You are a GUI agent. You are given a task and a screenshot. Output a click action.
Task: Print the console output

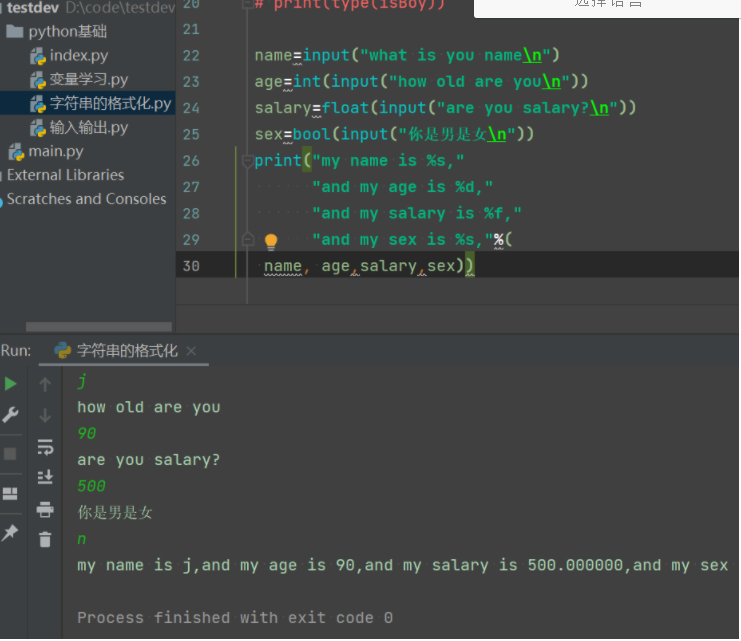(45, 509)
